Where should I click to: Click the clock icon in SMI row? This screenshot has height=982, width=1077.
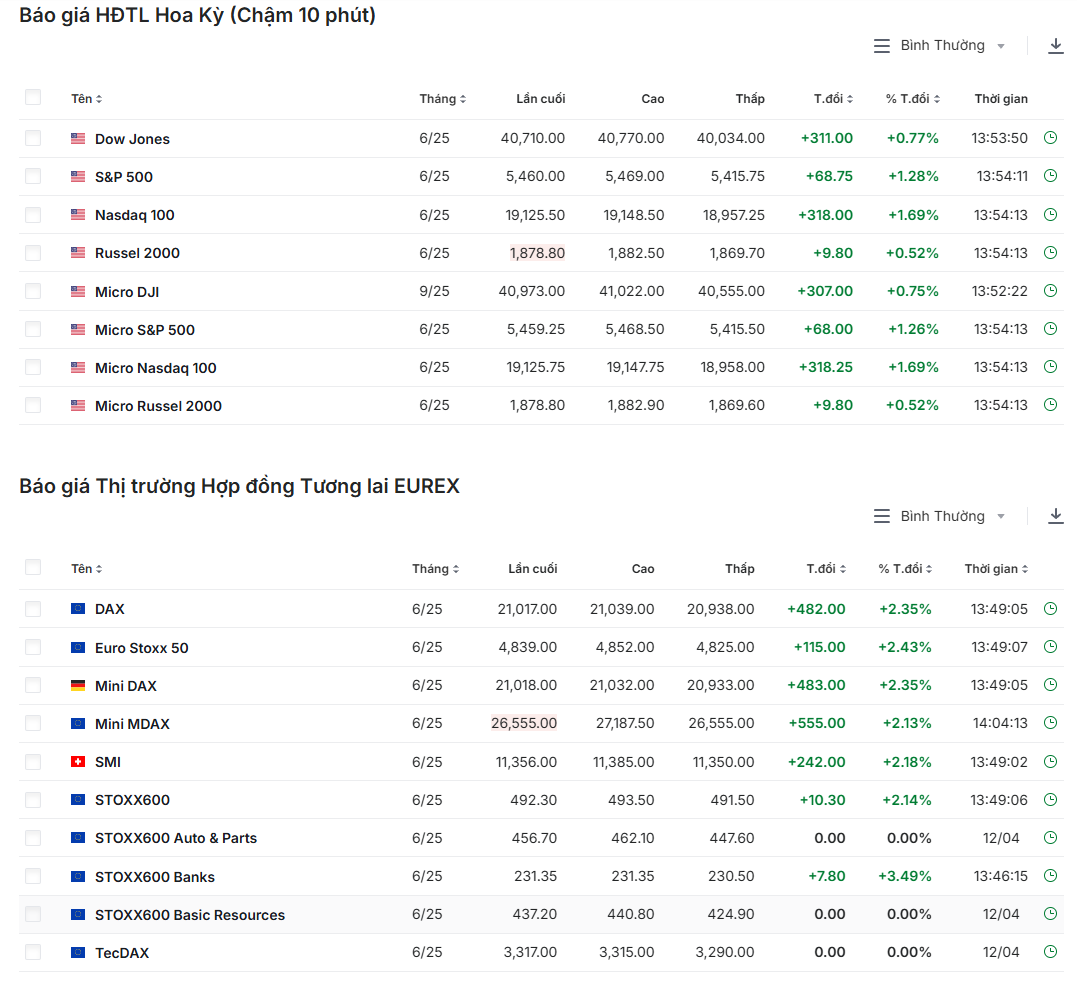(1050, 762)
